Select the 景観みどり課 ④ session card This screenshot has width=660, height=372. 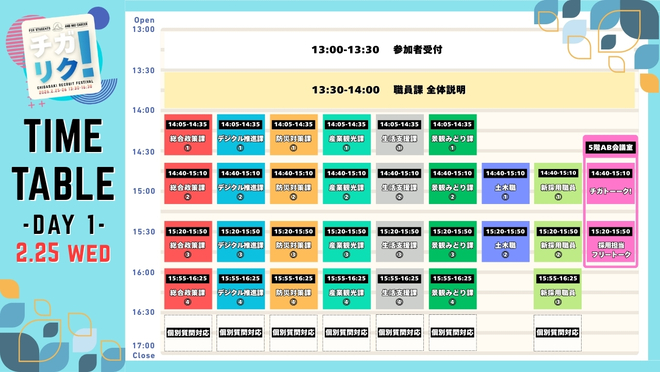coord(452,289)
